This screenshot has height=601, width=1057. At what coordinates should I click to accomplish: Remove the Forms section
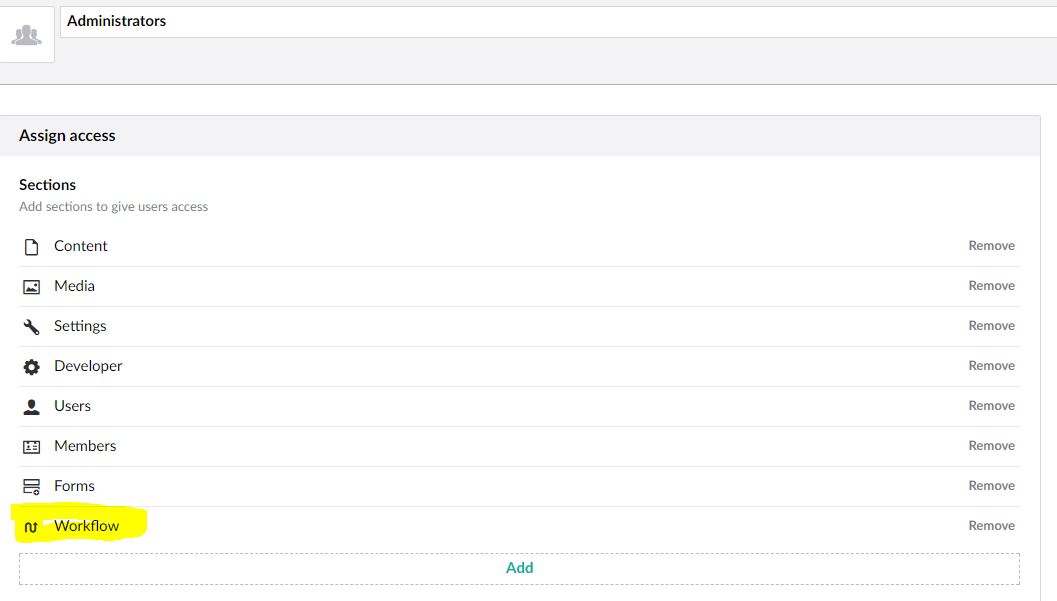[991, 486]
